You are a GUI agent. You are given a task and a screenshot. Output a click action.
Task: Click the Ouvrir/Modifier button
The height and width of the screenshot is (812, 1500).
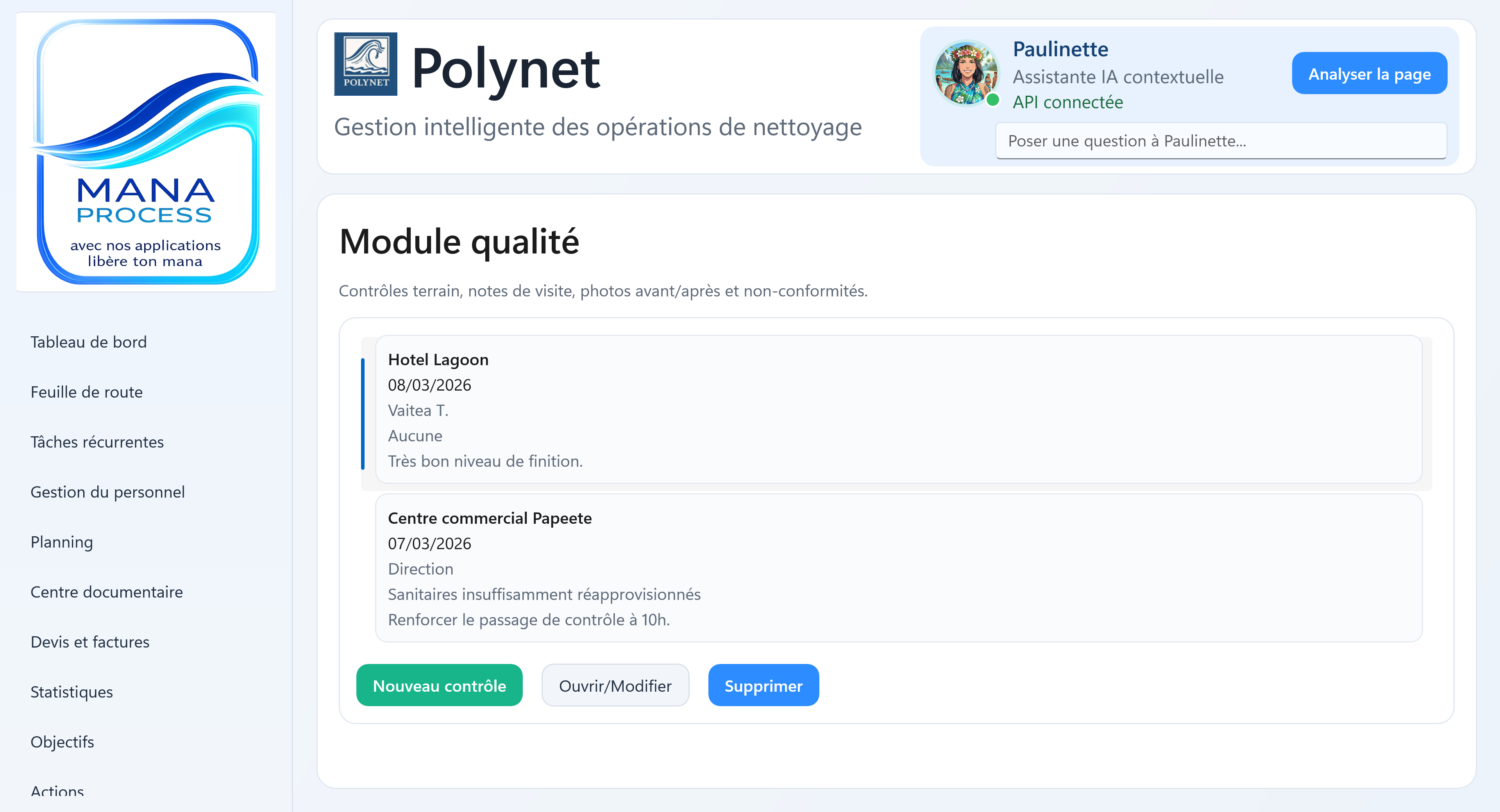615,686
